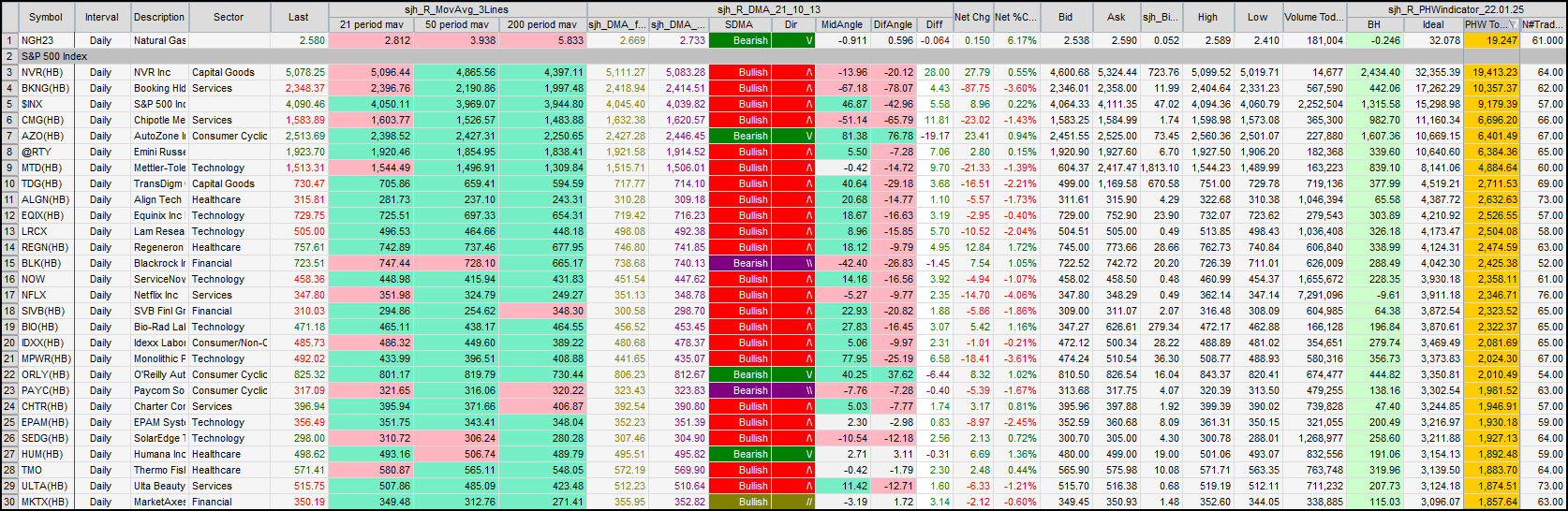The height and width of the screenshot is (511, 1568).
Task: Select row number 1 header
Action: (9, 40)
